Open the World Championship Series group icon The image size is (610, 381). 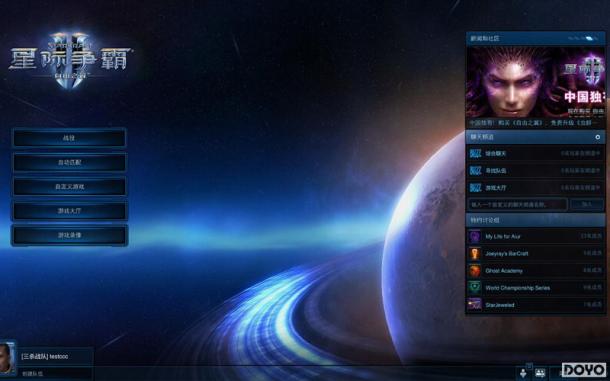(x=475, y=288)
